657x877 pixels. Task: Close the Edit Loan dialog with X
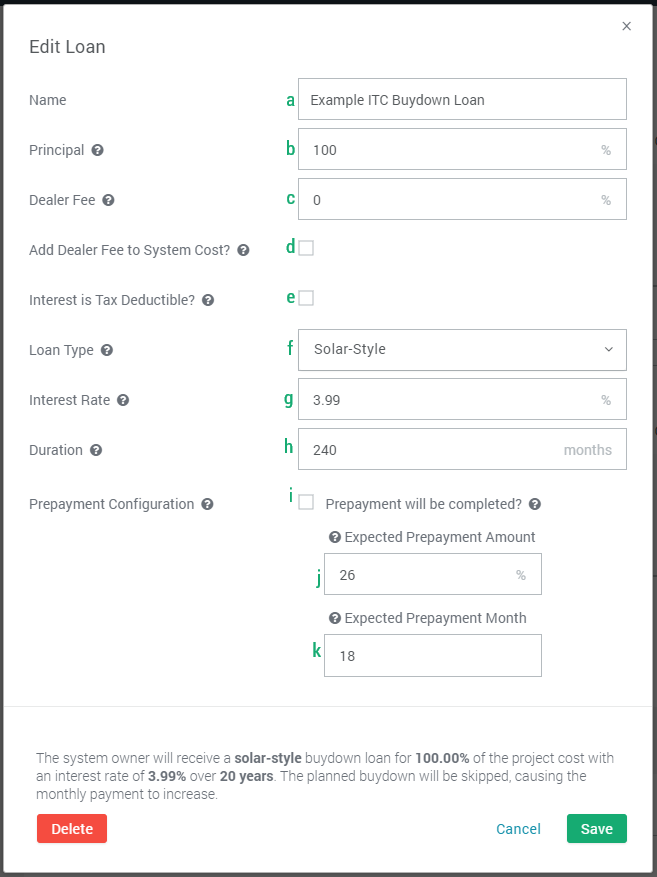[627, 26]
